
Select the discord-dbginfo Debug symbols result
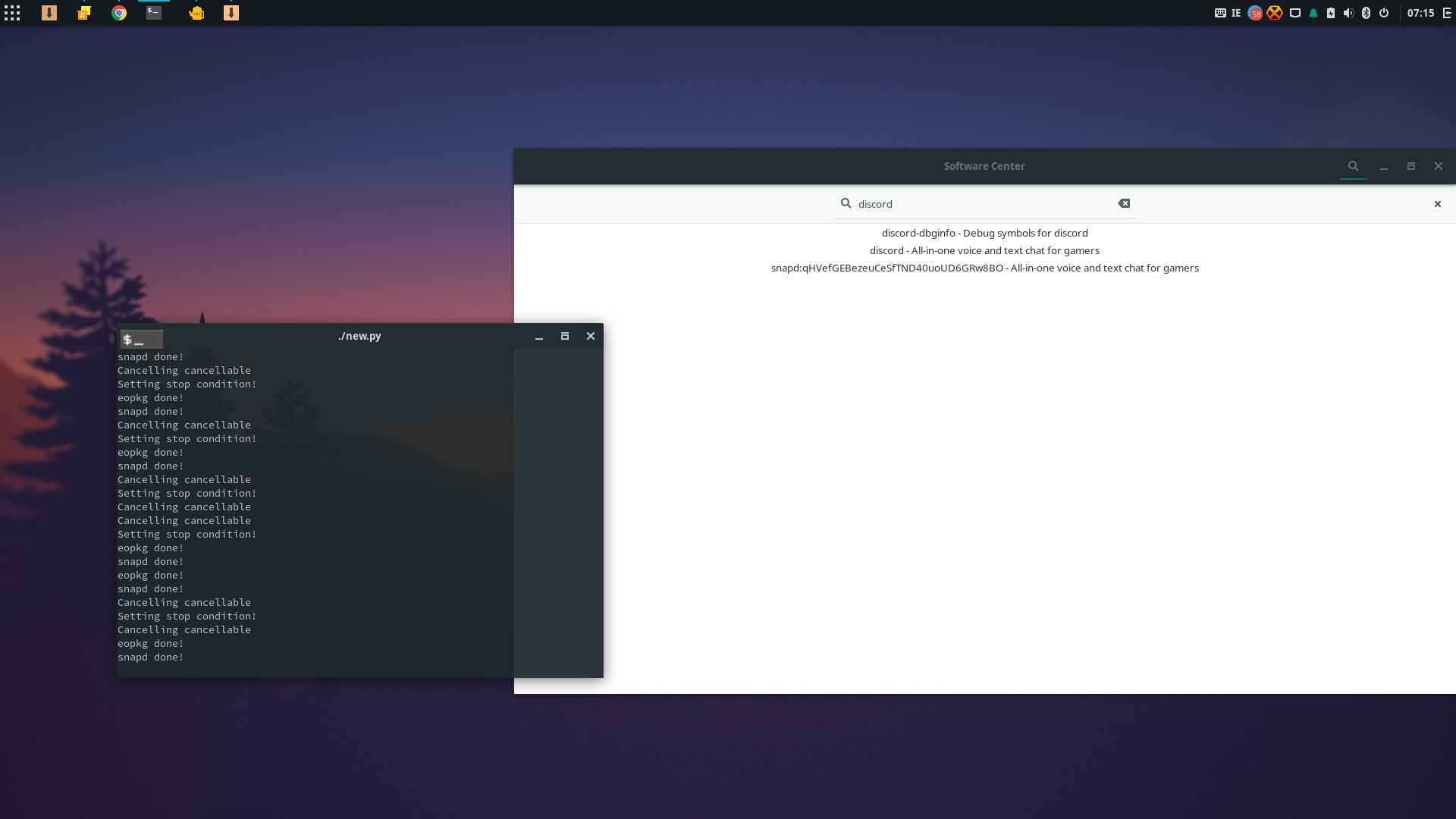tap(984, 233)
